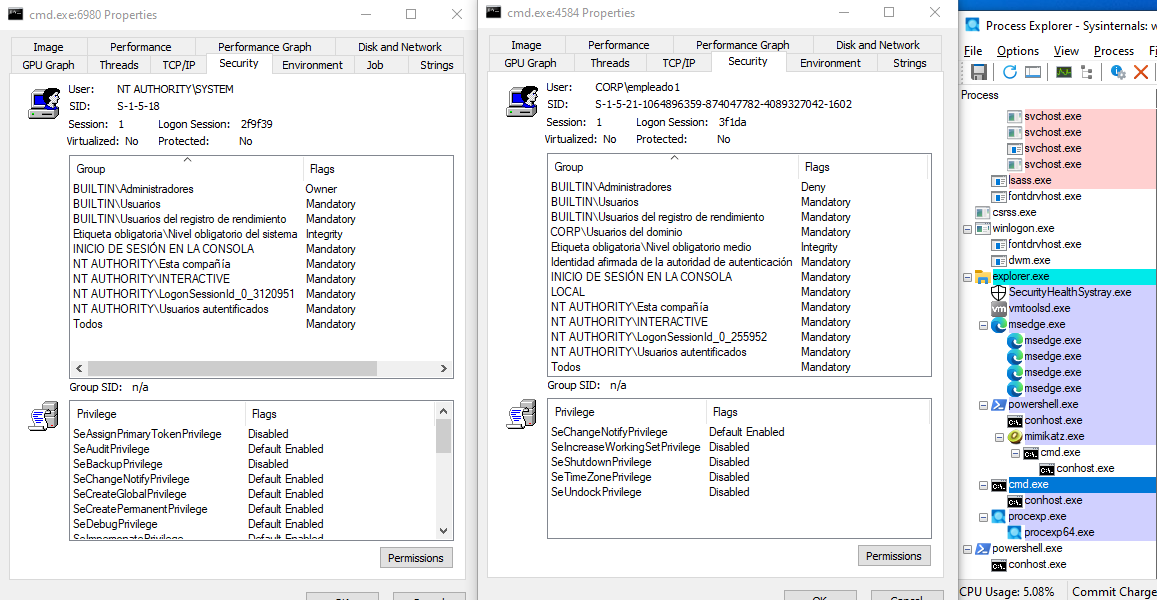1157x600 pixels.
Task: Click scroll-down arrow in cmd.exe:6980 privilege list
Action: [x=443, y=531]
